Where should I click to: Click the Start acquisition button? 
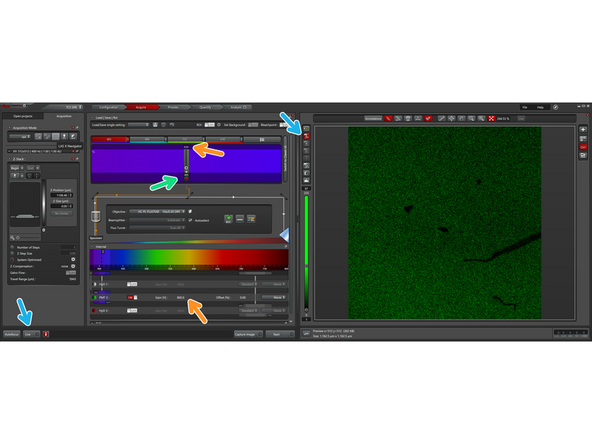click(280, 334)
